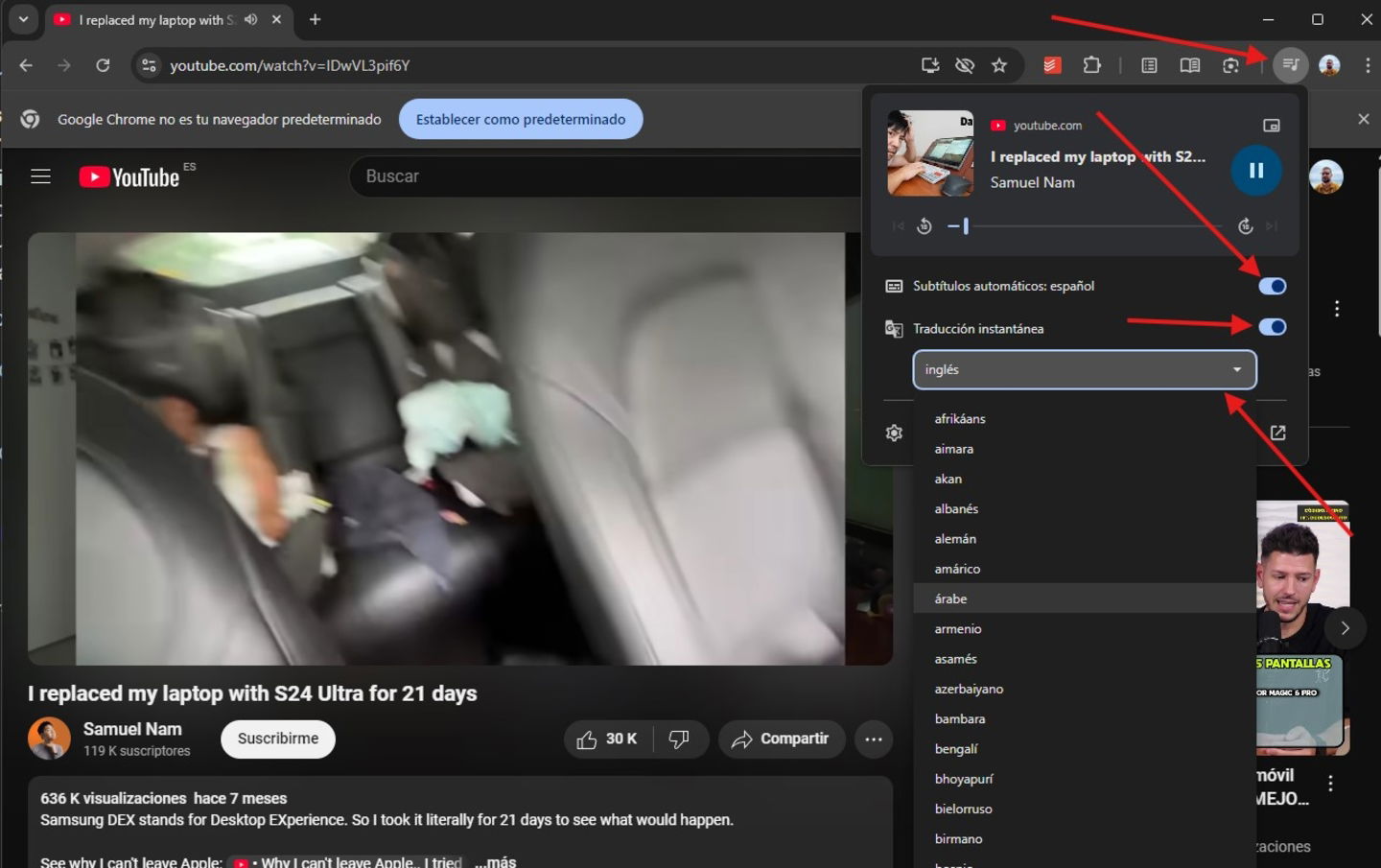Select azerbaiyano in the language list
This screenshot has width=1381, height=868.
pyautogui.click(x=1085, y=689)
